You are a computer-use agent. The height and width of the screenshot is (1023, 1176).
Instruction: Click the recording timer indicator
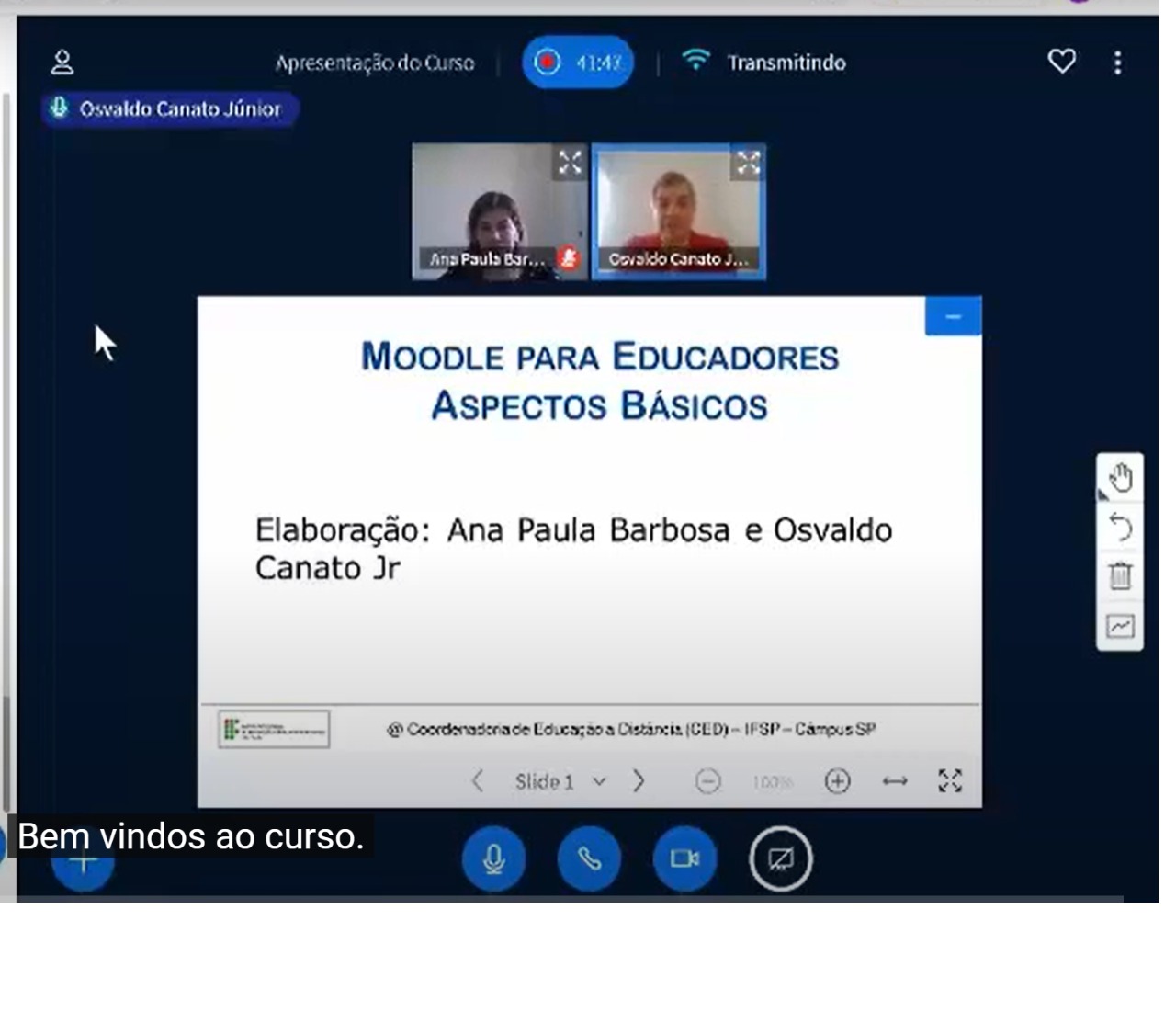[578, 63]
